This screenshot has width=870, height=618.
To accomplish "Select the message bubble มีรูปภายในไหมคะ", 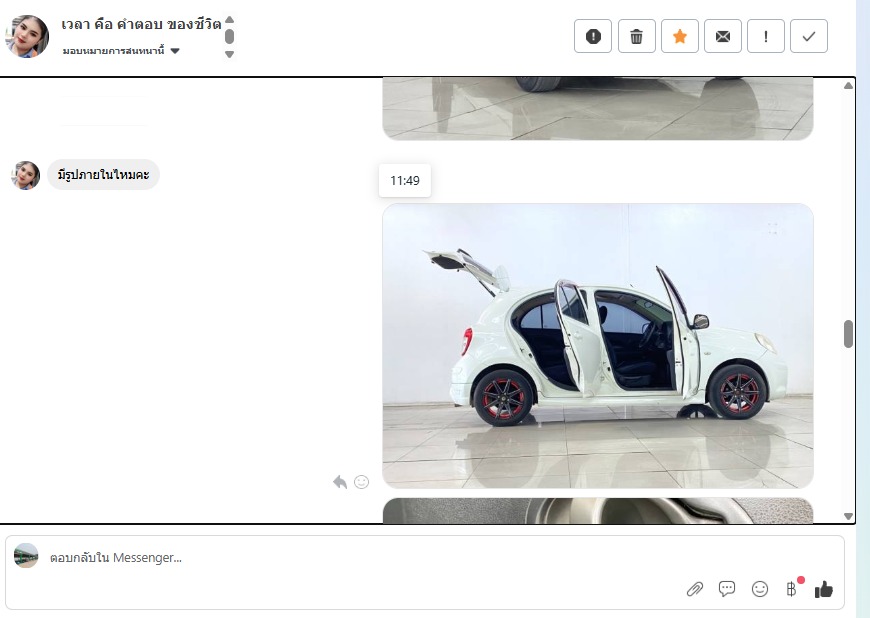I will pos(103,175).
